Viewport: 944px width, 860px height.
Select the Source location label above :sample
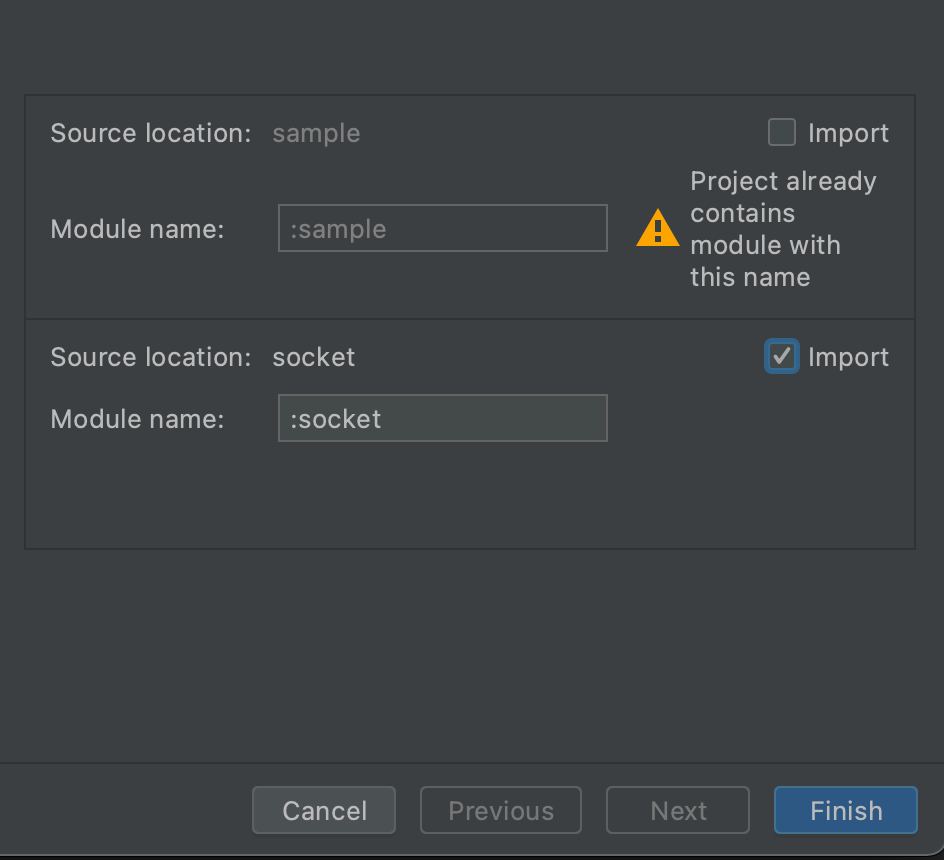pyautogui.click(x=151, y=133)
